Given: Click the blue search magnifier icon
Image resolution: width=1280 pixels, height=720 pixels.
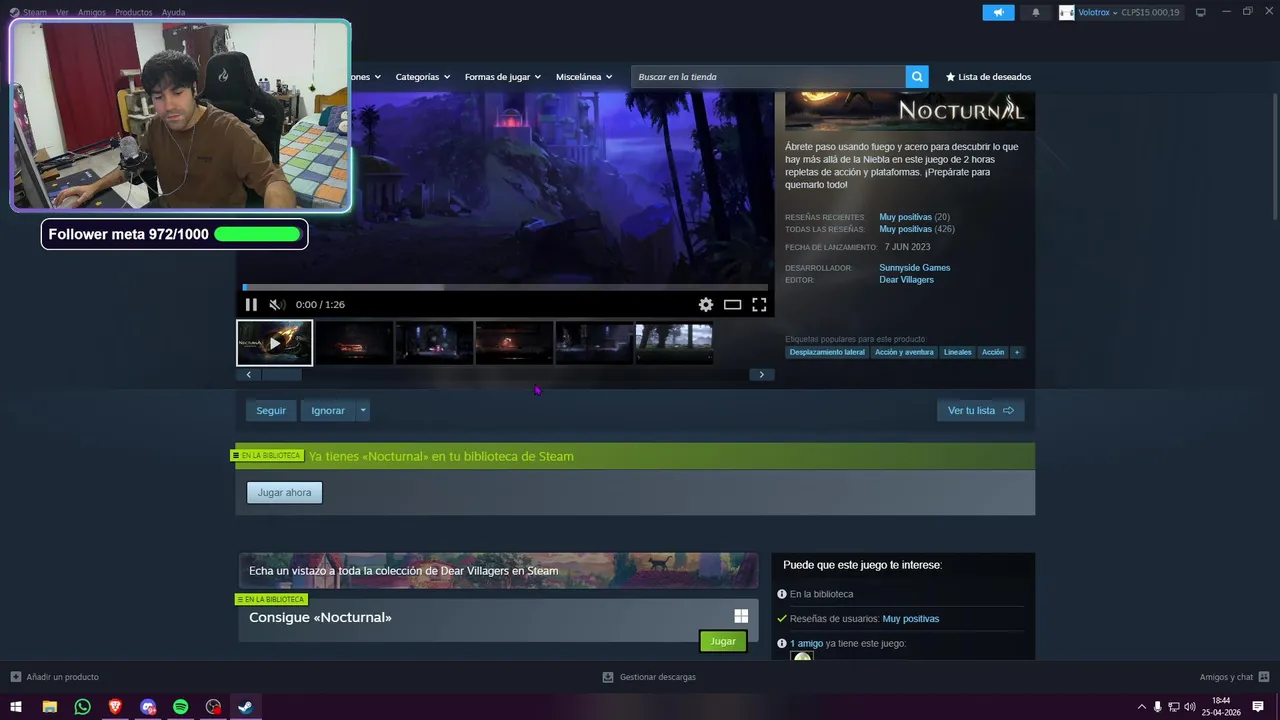Looking at the screenshot, I should [x=917, y=77].
